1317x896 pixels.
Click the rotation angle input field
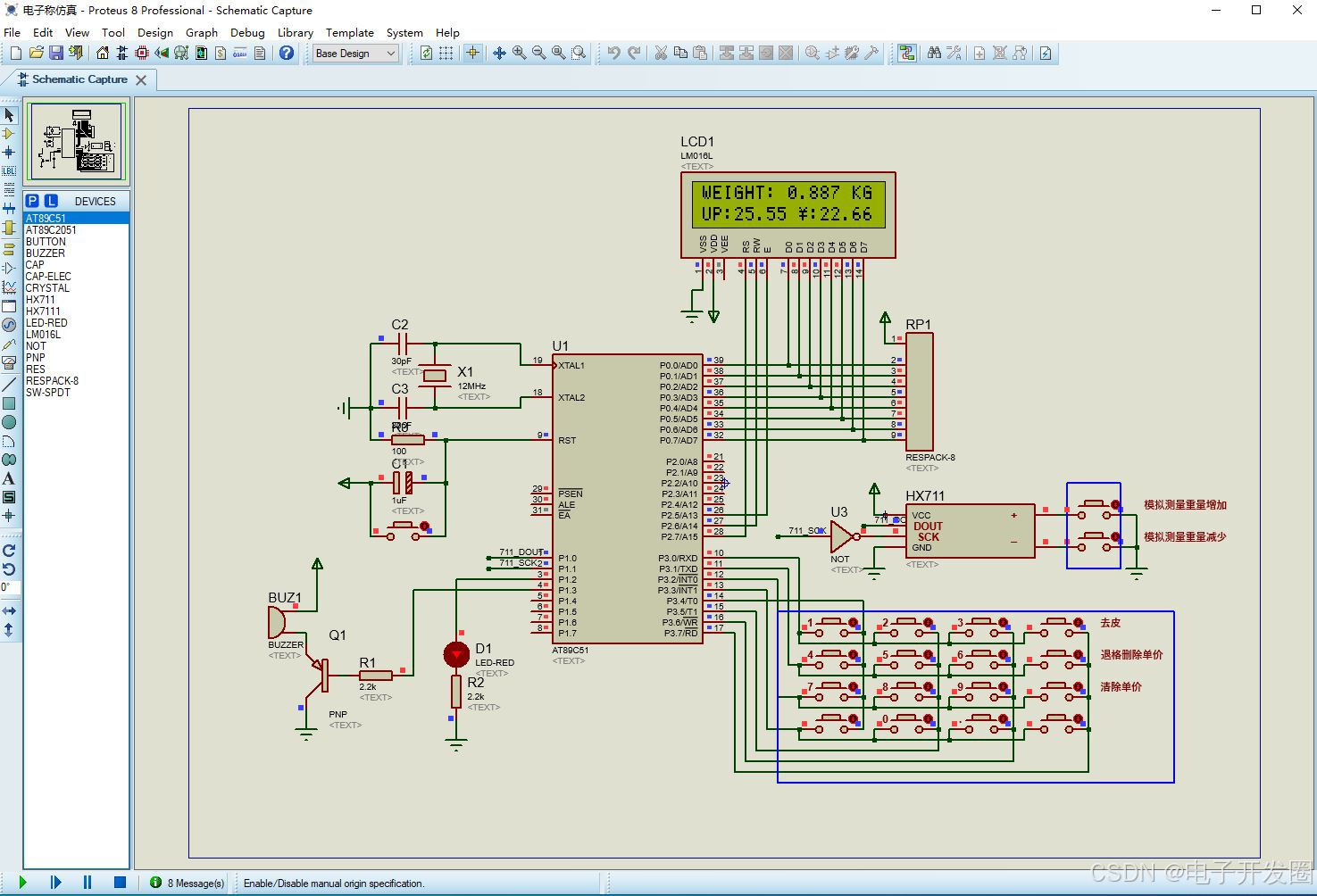coord(9,587)
